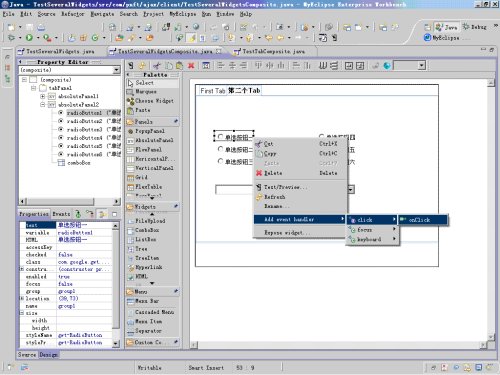Choose Test/Preview from context menu
The height and width of the screenshot is (375, 500).
tap(300, 187)
